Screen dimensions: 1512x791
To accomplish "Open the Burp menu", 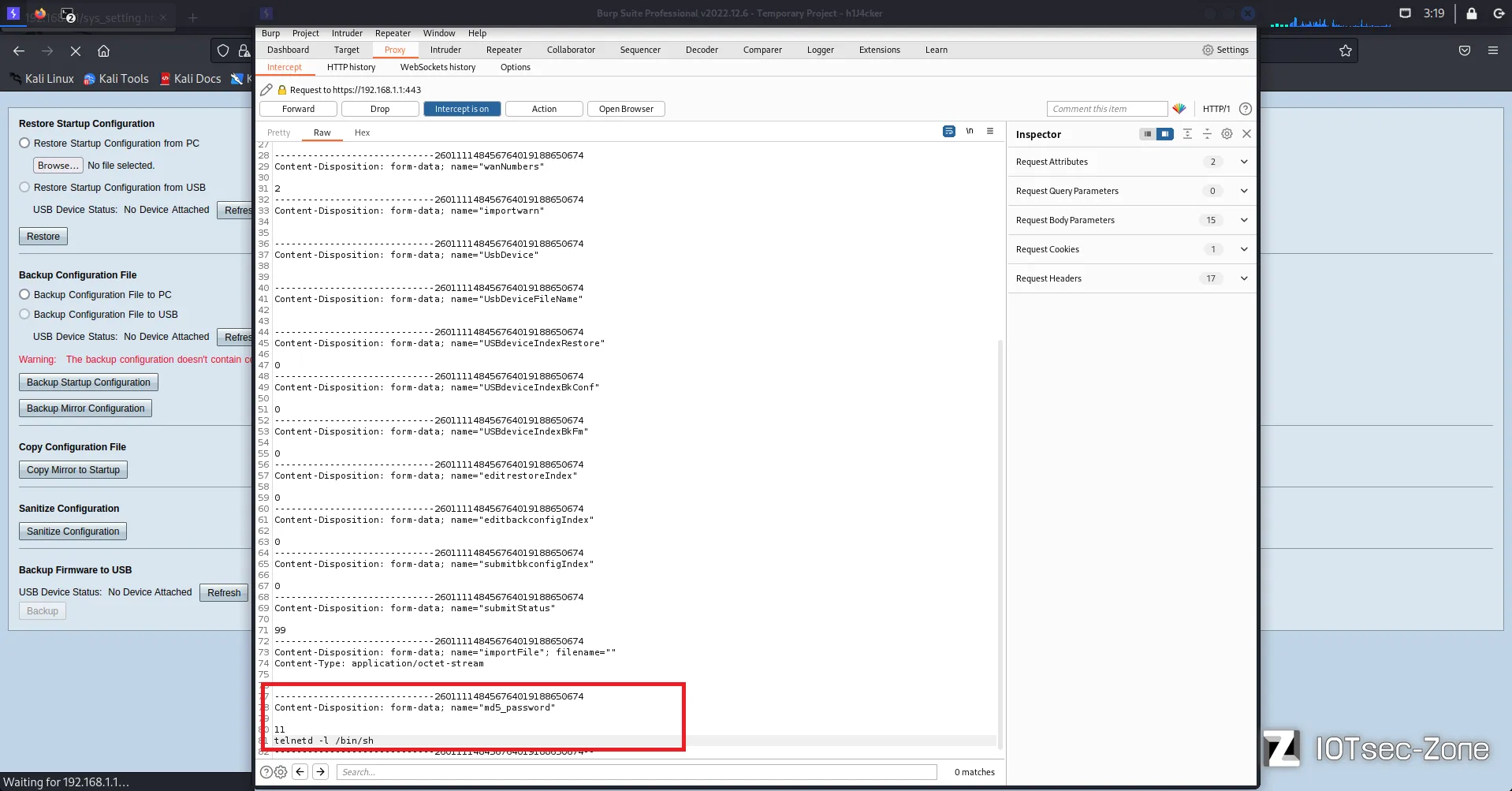I will coord(270,33).
